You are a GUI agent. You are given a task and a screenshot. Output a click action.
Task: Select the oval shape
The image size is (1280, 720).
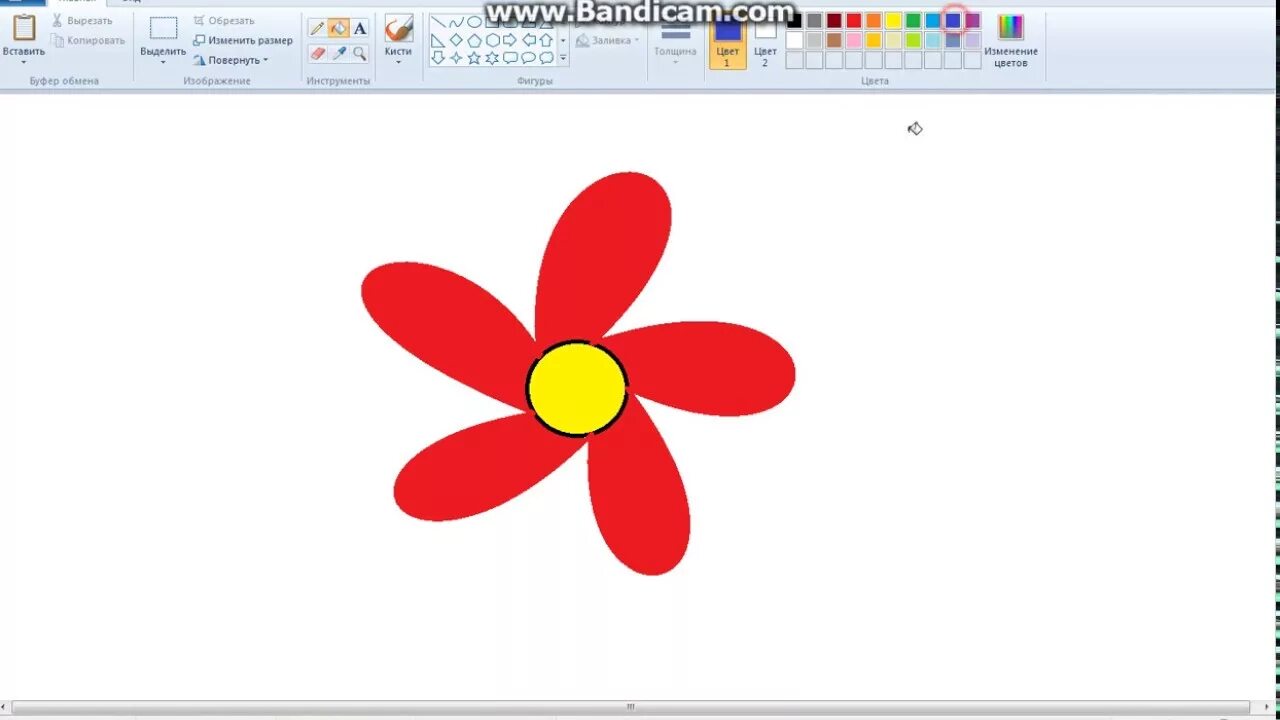(474, 22)
